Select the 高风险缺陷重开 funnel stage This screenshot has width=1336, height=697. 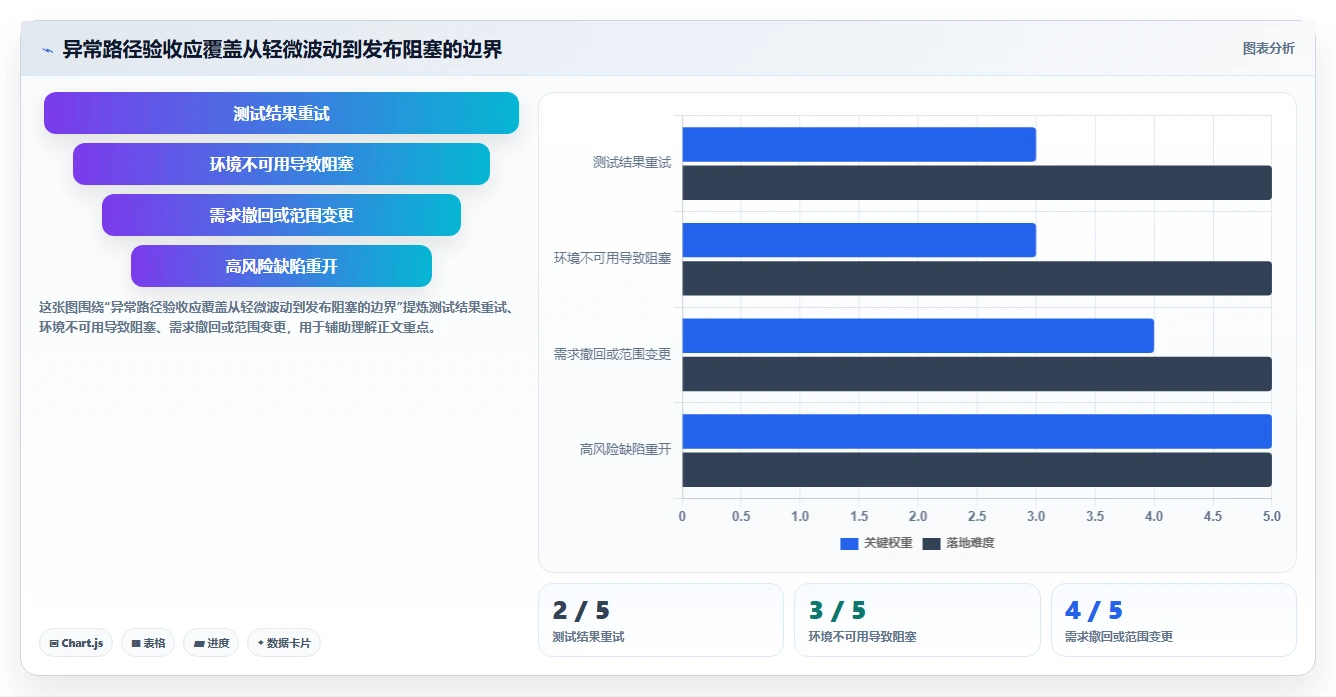281,266
